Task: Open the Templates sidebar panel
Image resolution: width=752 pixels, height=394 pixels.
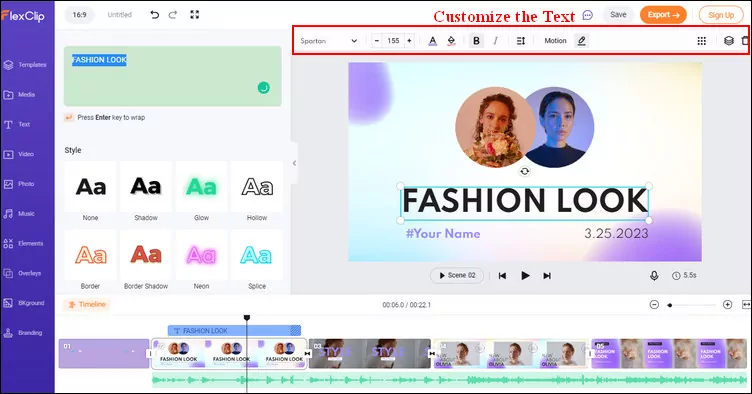Action: point(25,65)
